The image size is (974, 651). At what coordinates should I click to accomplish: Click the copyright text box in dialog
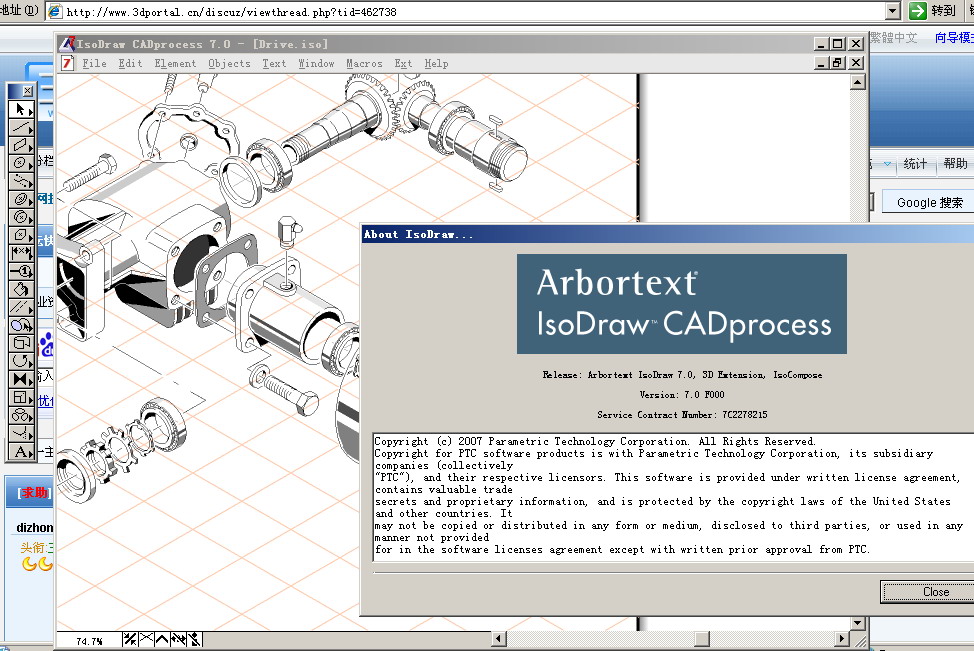[x=673, y=496]
